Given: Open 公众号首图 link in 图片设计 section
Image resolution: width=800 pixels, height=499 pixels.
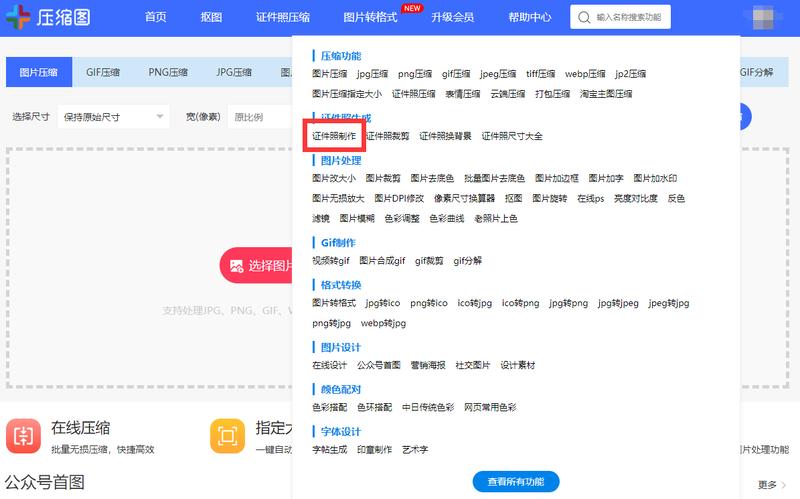Looking at the screenshot, I should (x=379, y=365).
